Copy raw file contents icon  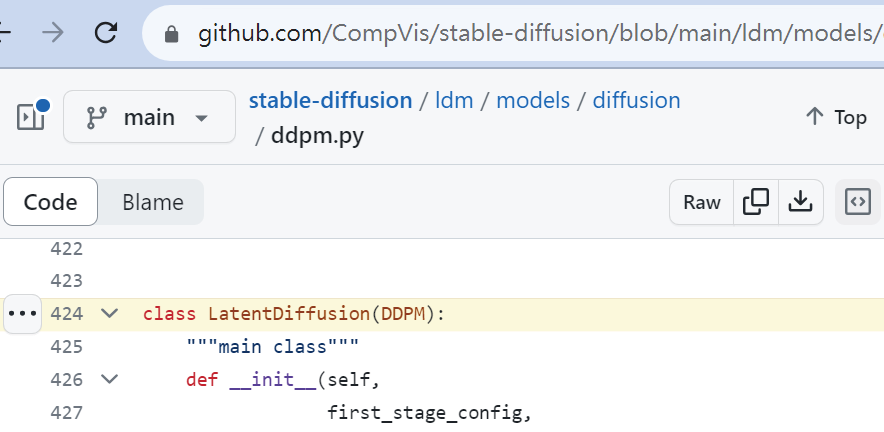(756, 202)
